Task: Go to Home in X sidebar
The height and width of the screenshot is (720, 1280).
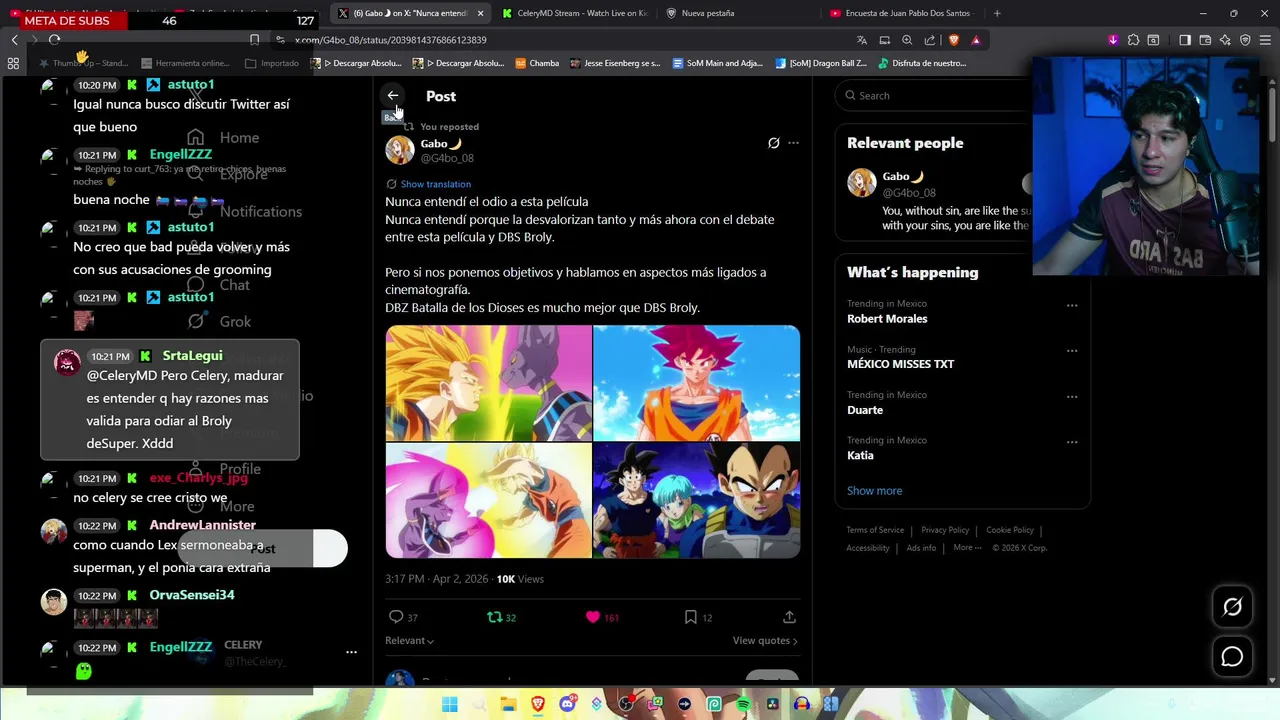Action: [x=223, y=138]
